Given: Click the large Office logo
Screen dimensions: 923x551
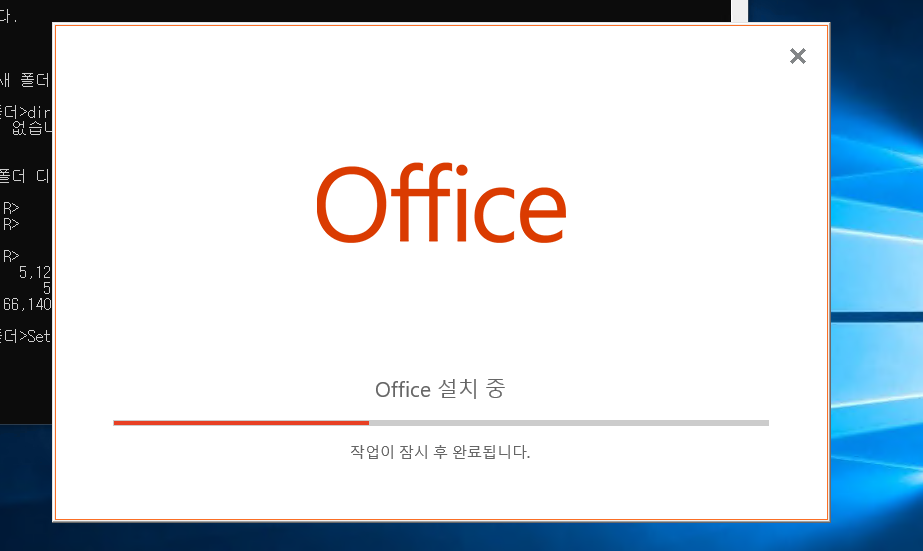Looking at the screenshot, I should coord(441,203).
